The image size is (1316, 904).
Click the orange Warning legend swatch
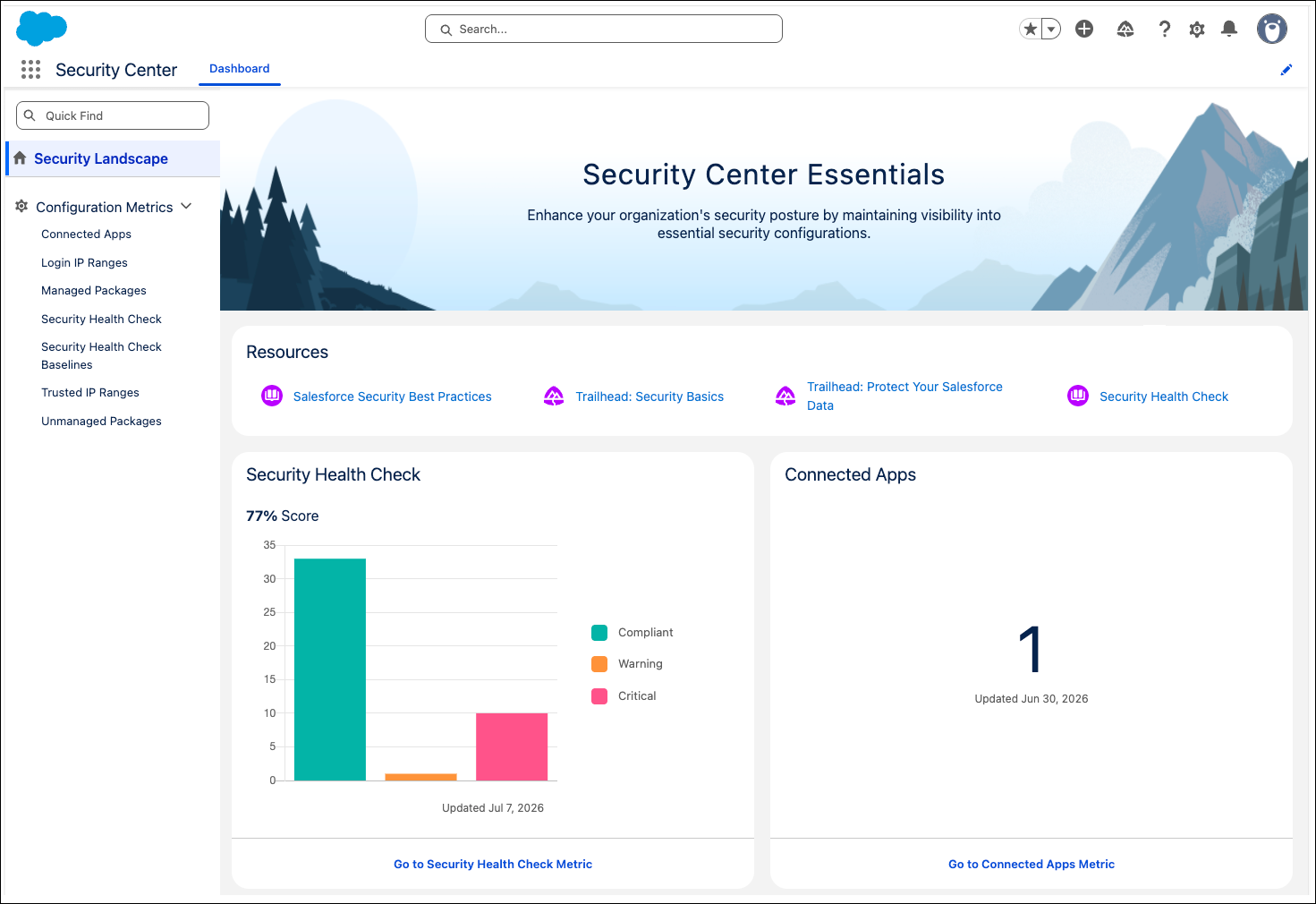(x=599, y=664)
